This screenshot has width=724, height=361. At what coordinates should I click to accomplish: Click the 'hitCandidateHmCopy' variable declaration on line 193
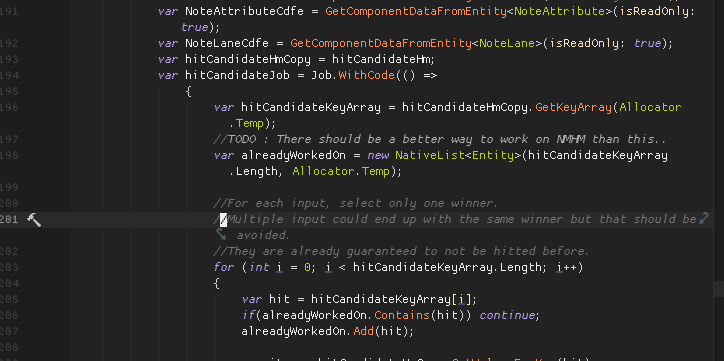point(248,60)
